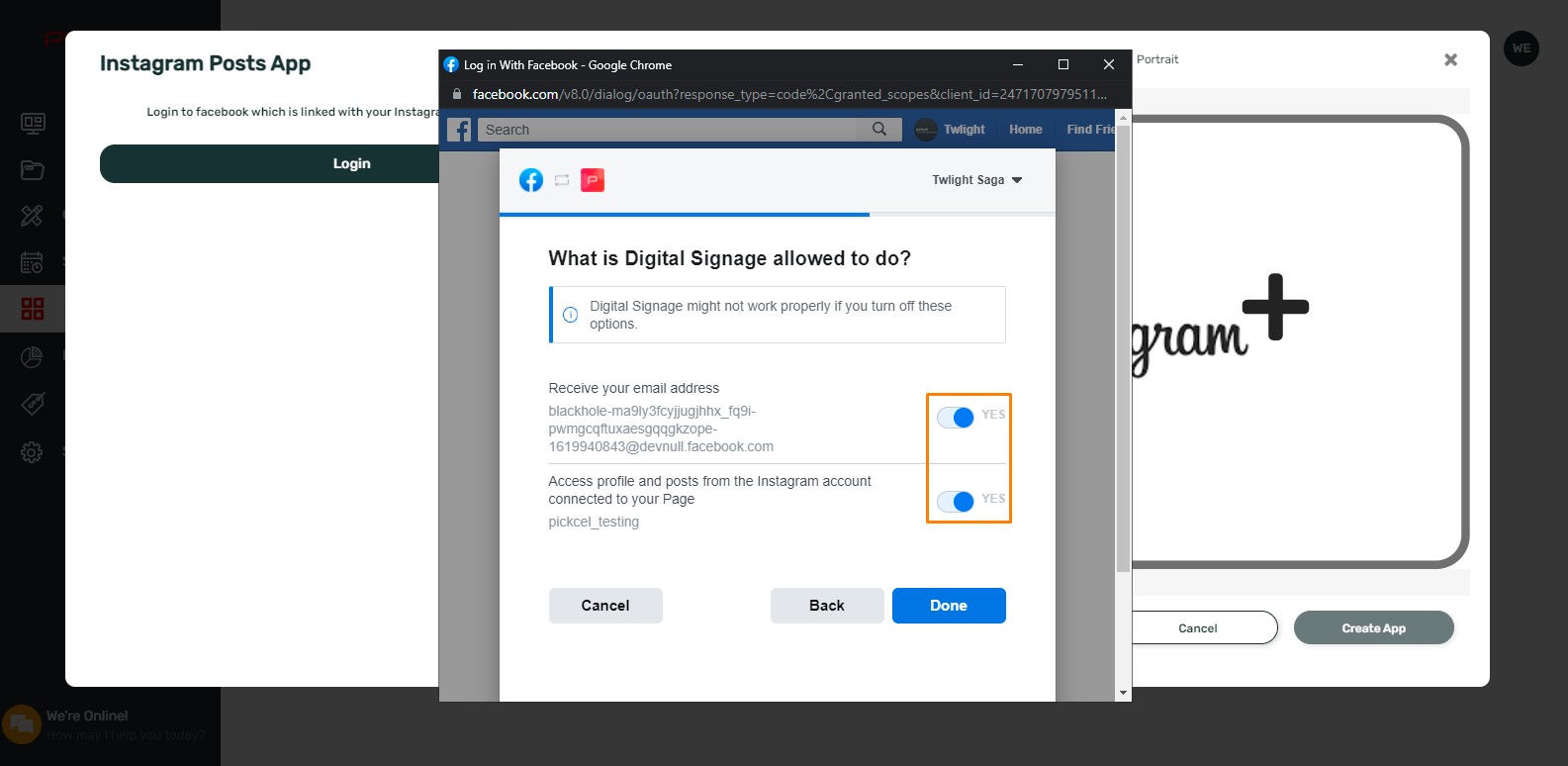The width and height of the screenshot is (1568, 766).
Task: Click the WE user avatar at top right
Action: point(1522,48)
